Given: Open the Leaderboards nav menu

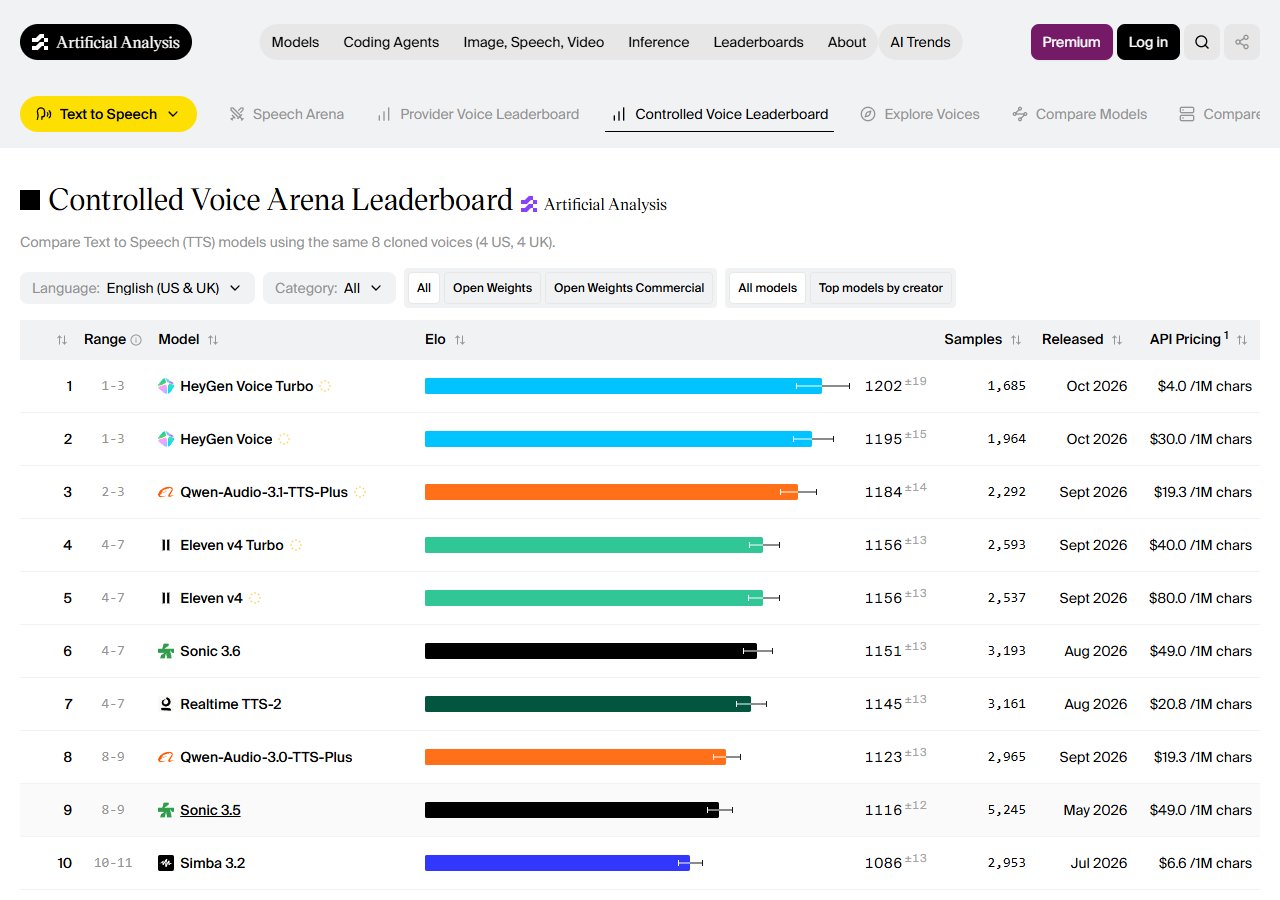Looking at the screenshot, I should [x=758, y=42].
